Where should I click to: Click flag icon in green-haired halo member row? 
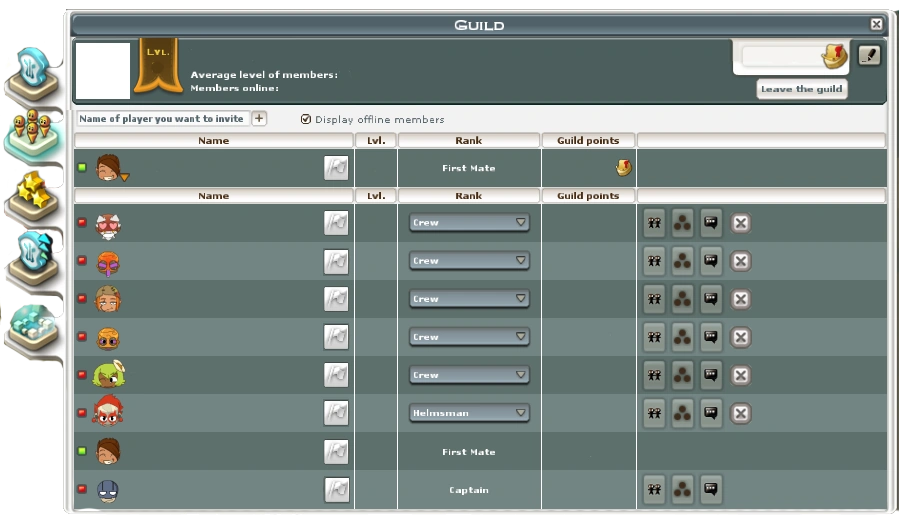pyautogui.click(x=336, y=375)
